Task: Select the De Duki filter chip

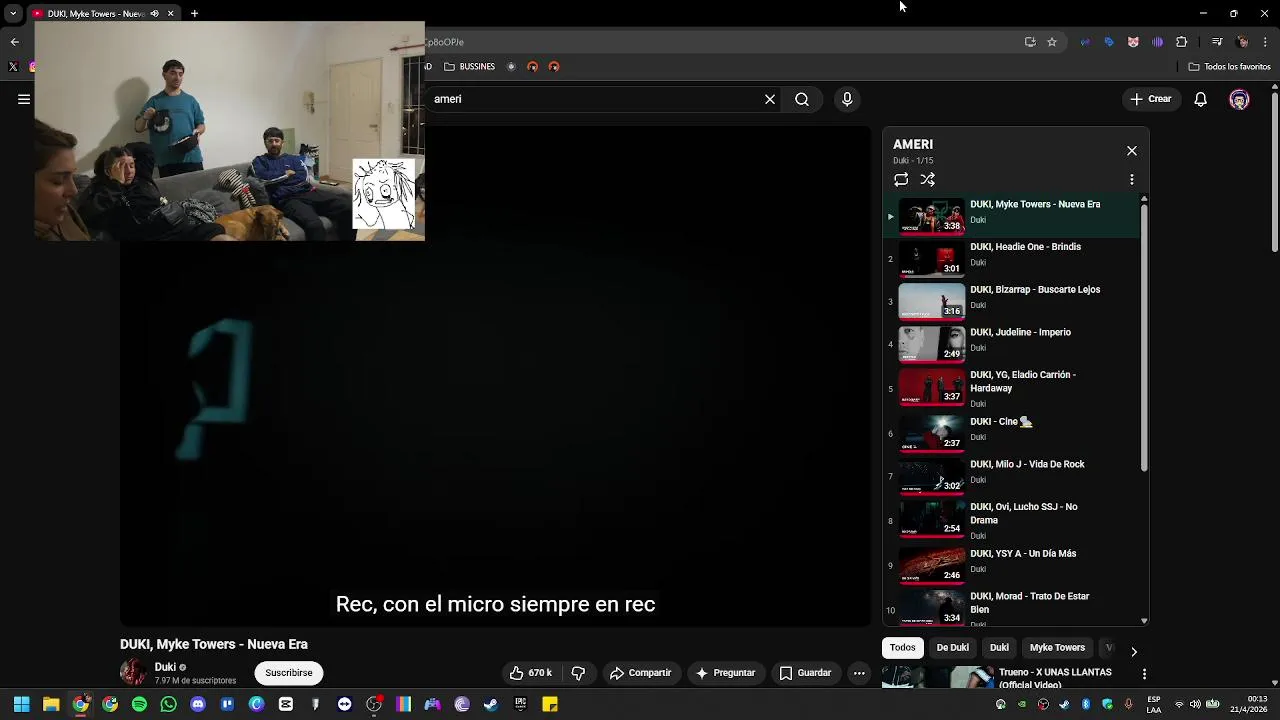Action: 952,648
